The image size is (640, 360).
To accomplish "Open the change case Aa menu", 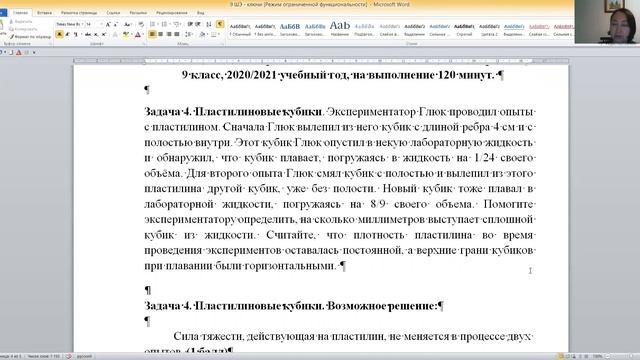I will [127, 24].
